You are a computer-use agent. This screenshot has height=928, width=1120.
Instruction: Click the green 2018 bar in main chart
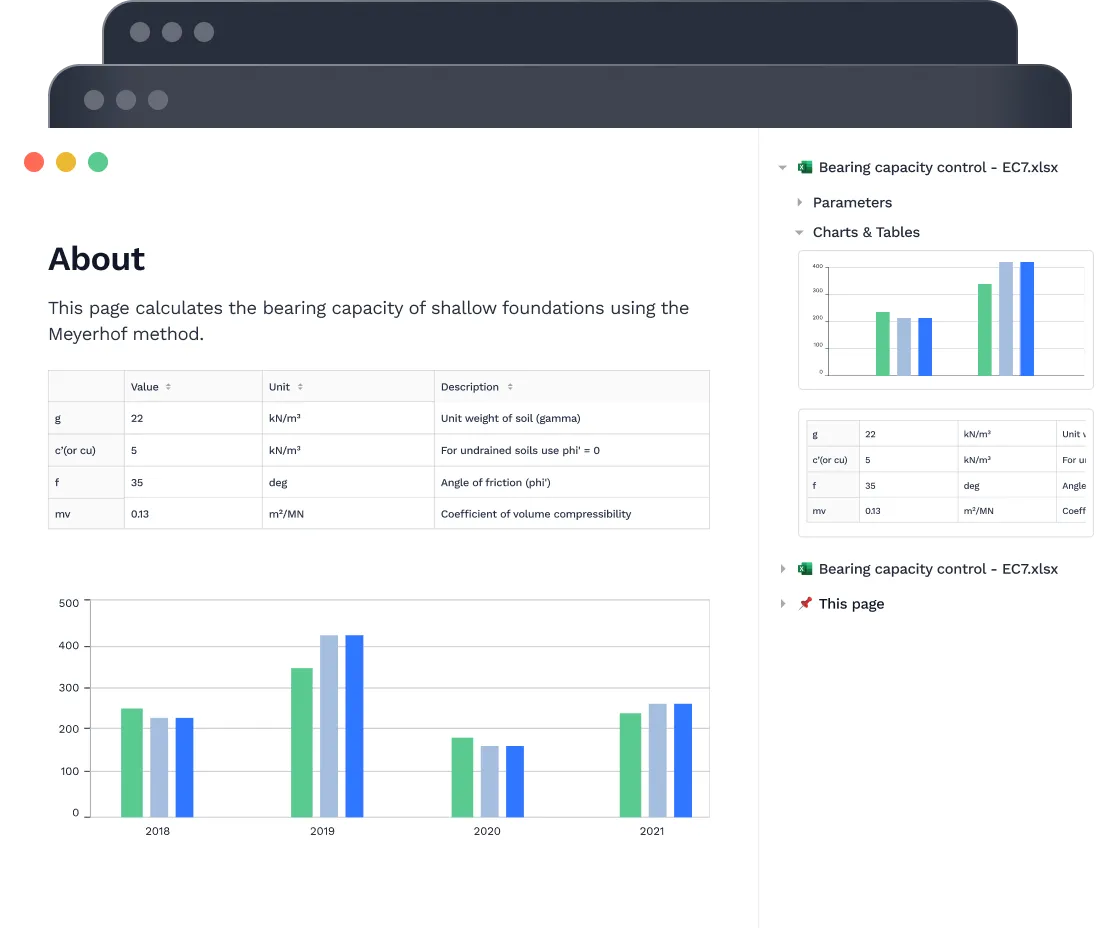132,763
